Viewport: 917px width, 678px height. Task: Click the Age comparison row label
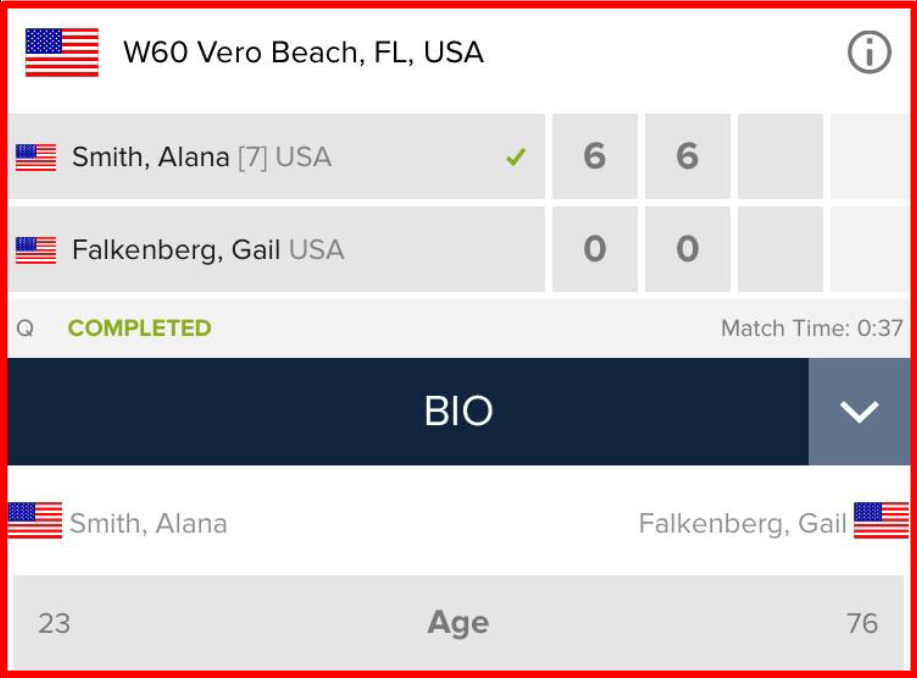pyautogui.click(x=458, y=623)
